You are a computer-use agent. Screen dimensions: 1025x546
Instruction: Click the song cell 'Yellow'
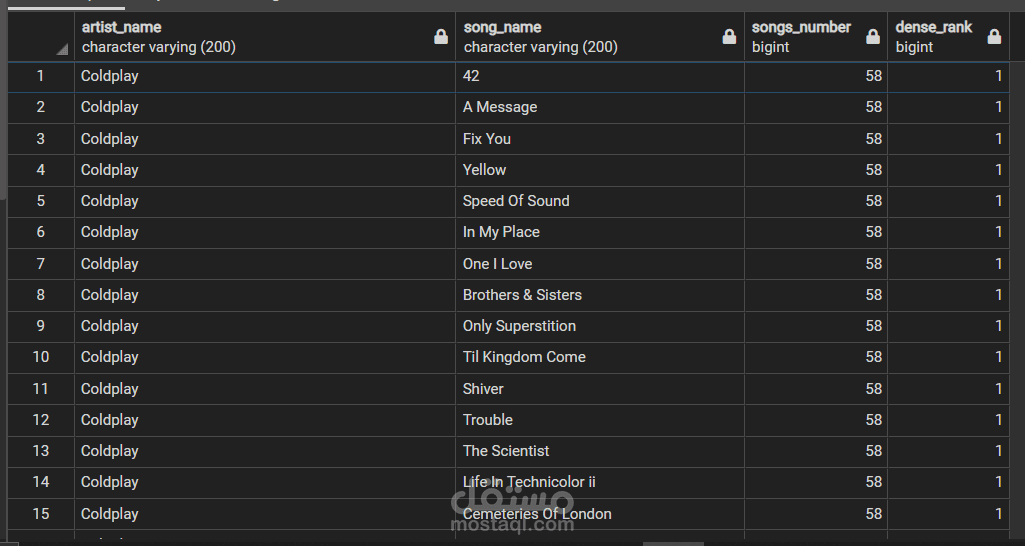pyautogui.click(x=599, y=170)
